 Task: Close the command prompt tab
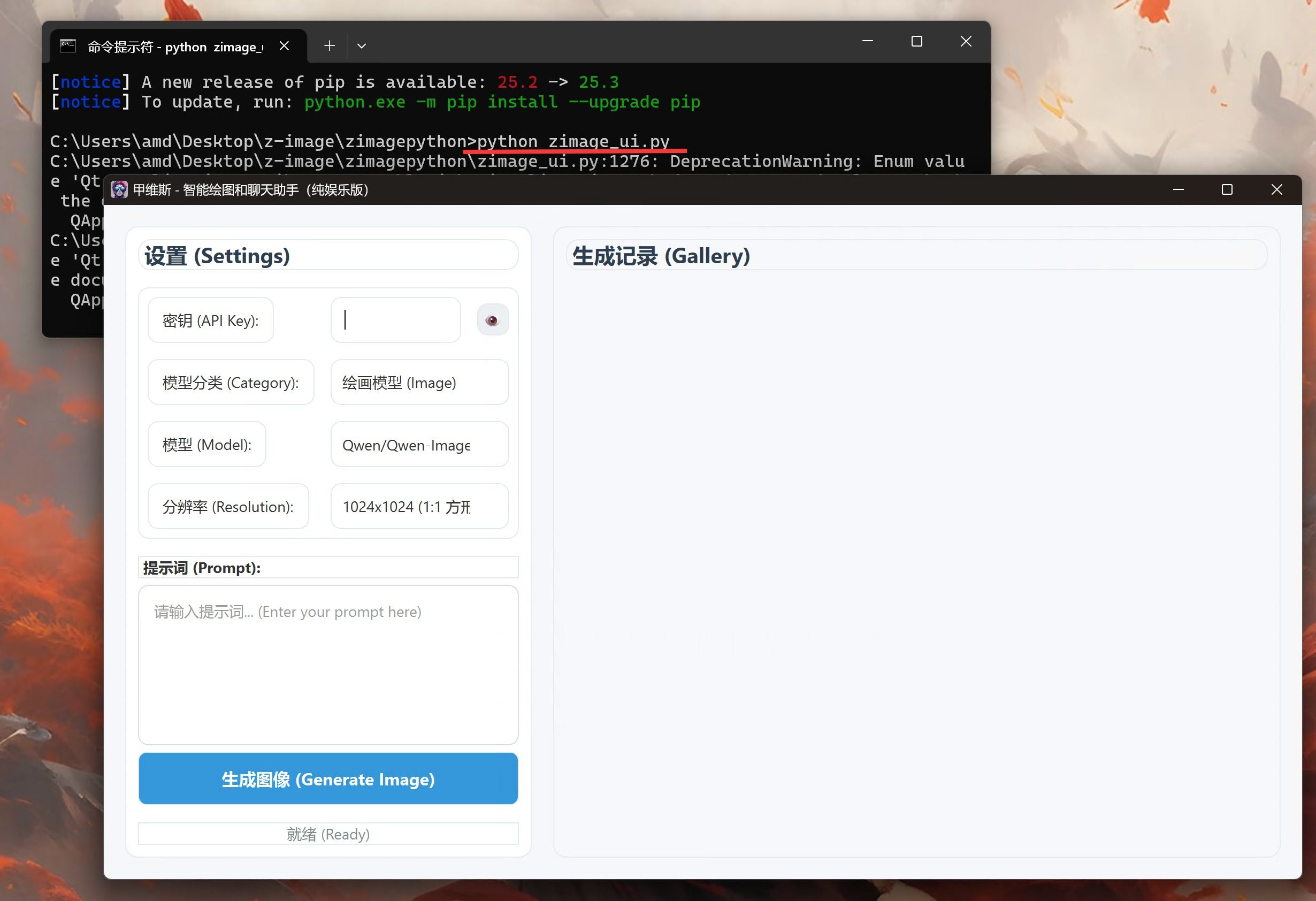284,46
